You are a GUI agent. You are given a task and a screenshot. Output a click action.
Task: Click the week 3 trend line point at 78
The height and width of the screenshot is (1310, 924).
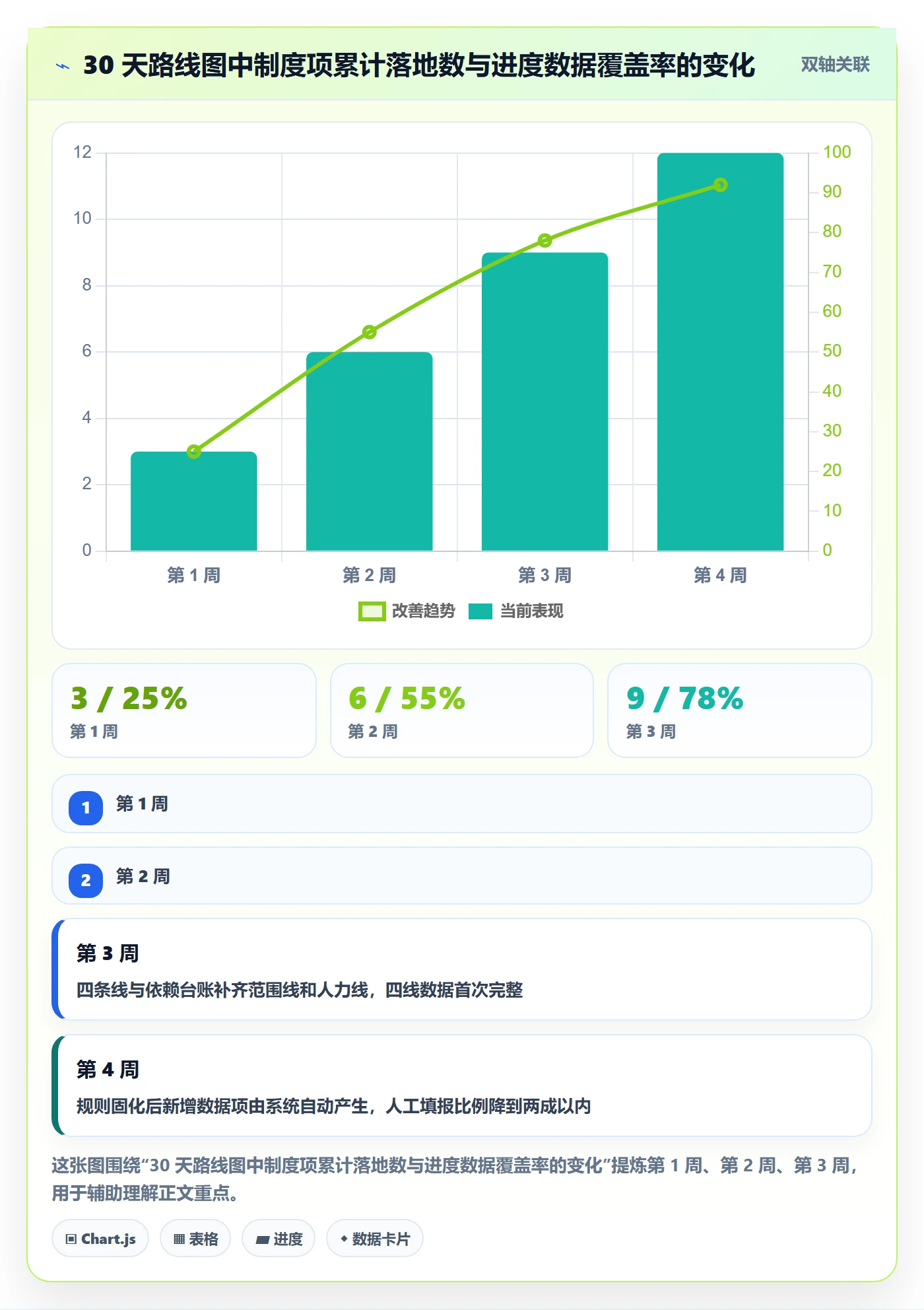coord(545,240)
